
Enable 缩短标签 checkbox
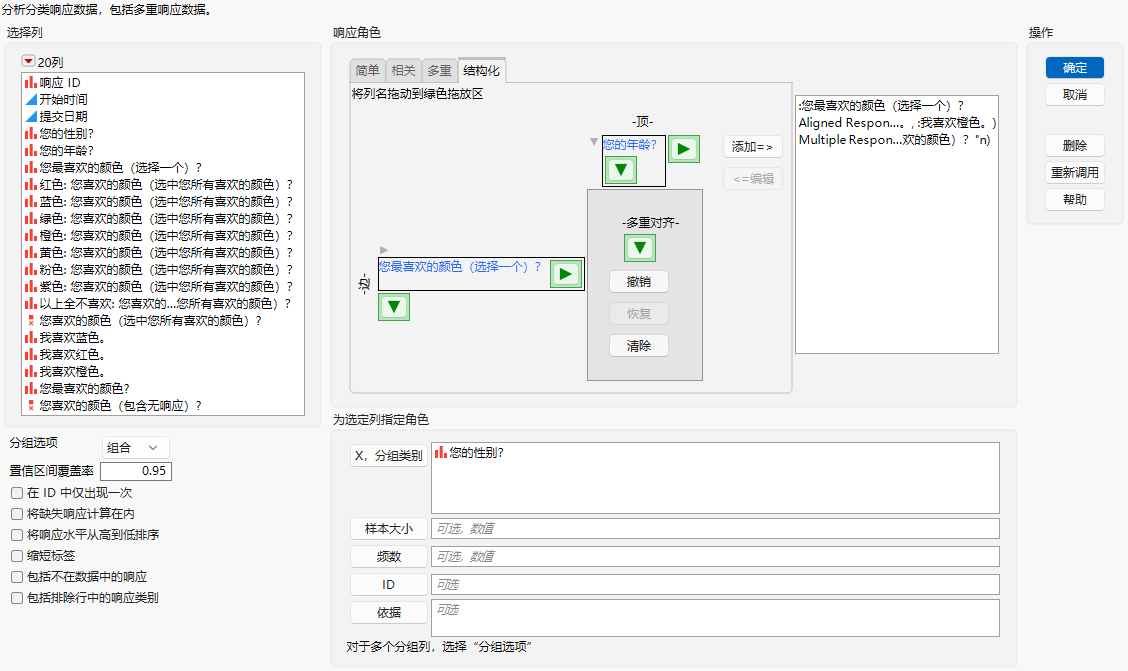point(17,556)
